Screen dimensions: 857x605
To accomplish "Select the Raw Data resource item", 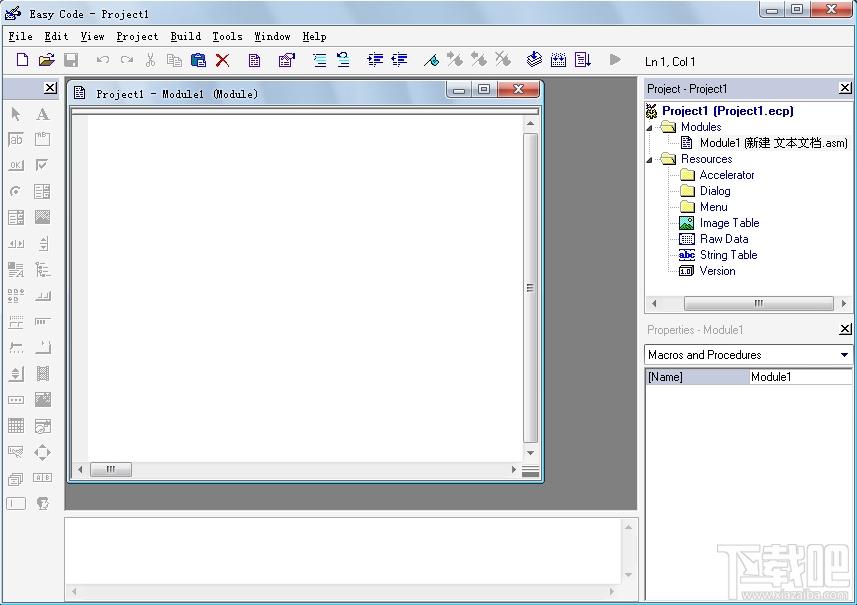I will [724, 239].
